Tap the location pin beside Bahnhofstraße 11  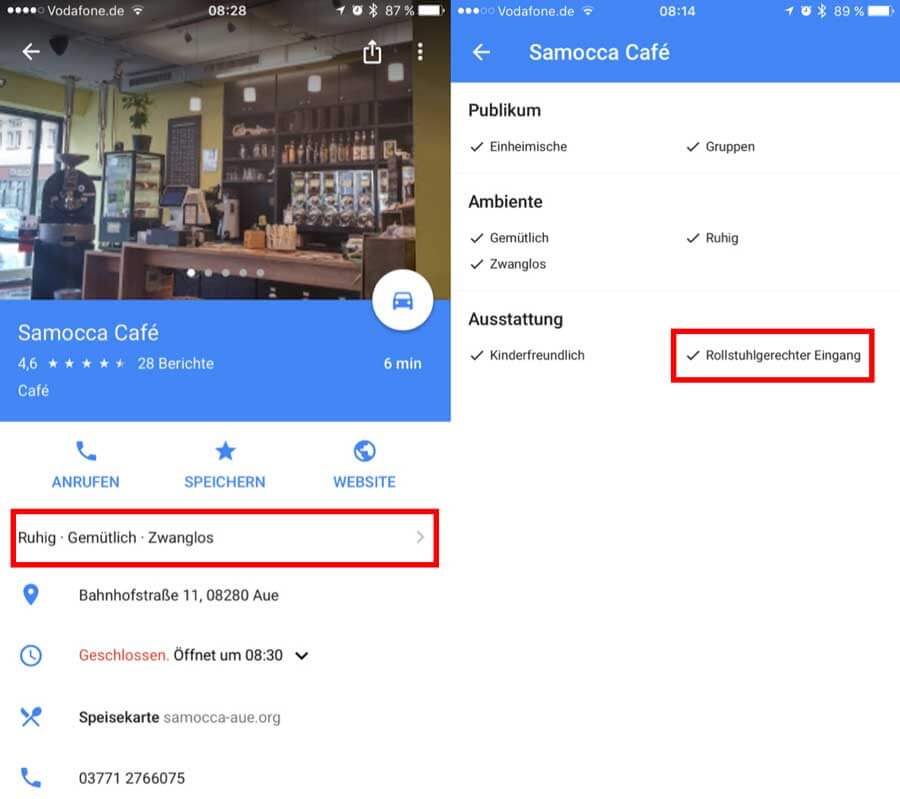(31, 595)
